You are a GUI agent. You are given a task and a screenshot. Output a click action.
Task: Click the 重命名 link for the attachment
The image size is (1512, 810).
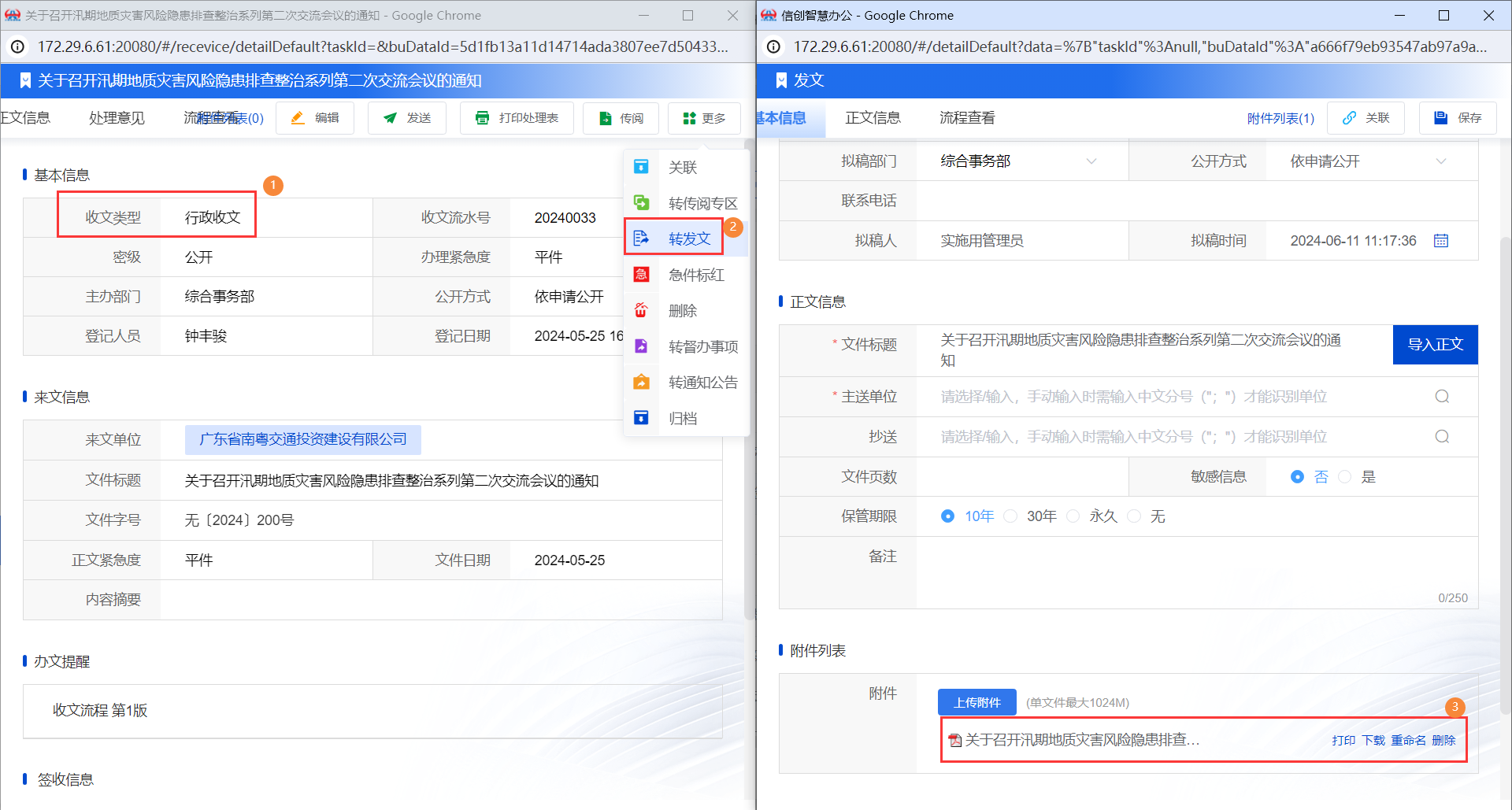1409,741
